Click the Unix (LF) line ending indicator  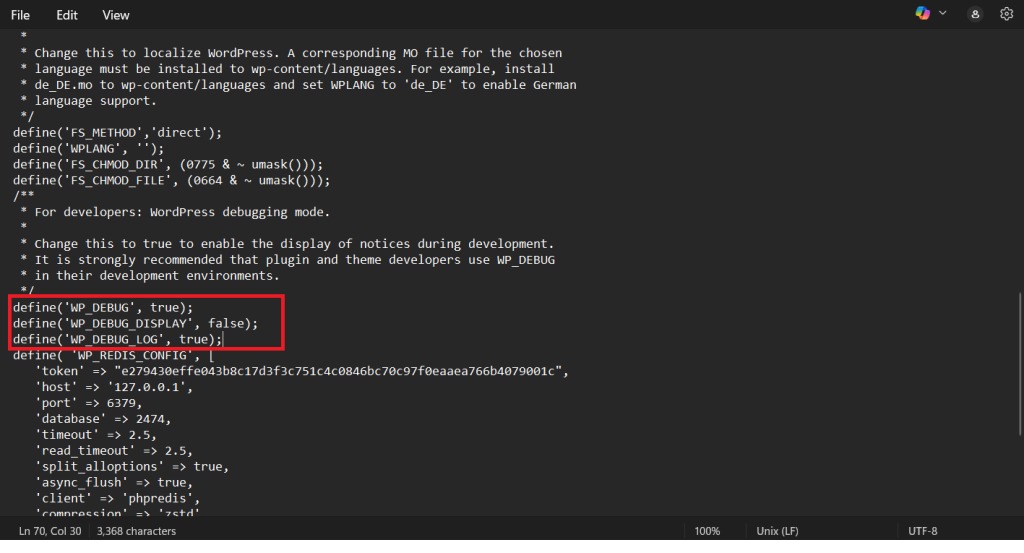tap(777, 531)
